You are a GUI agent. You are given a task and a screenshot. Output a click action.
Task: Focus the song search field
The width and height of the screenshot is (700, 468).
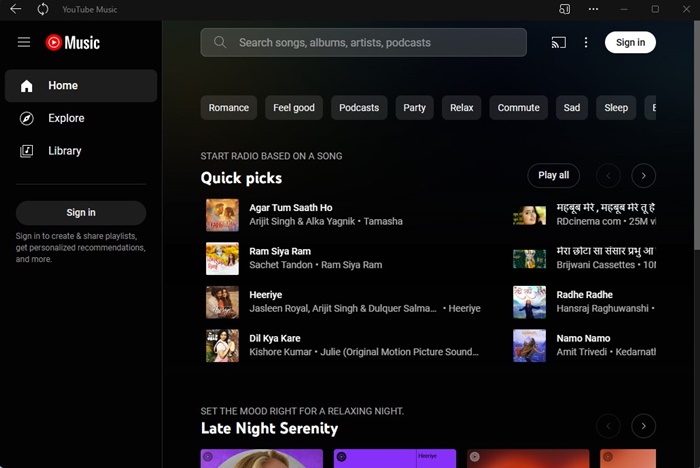(363, 42)
